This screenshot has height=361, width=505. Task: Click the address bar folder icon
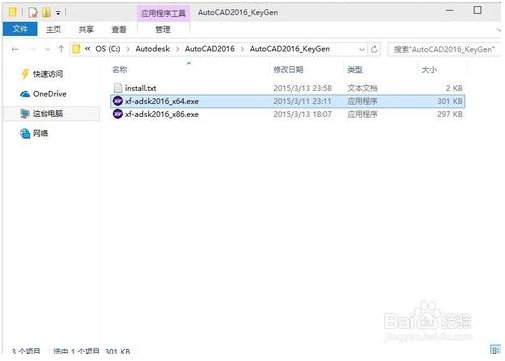click(x=76, y=49)
